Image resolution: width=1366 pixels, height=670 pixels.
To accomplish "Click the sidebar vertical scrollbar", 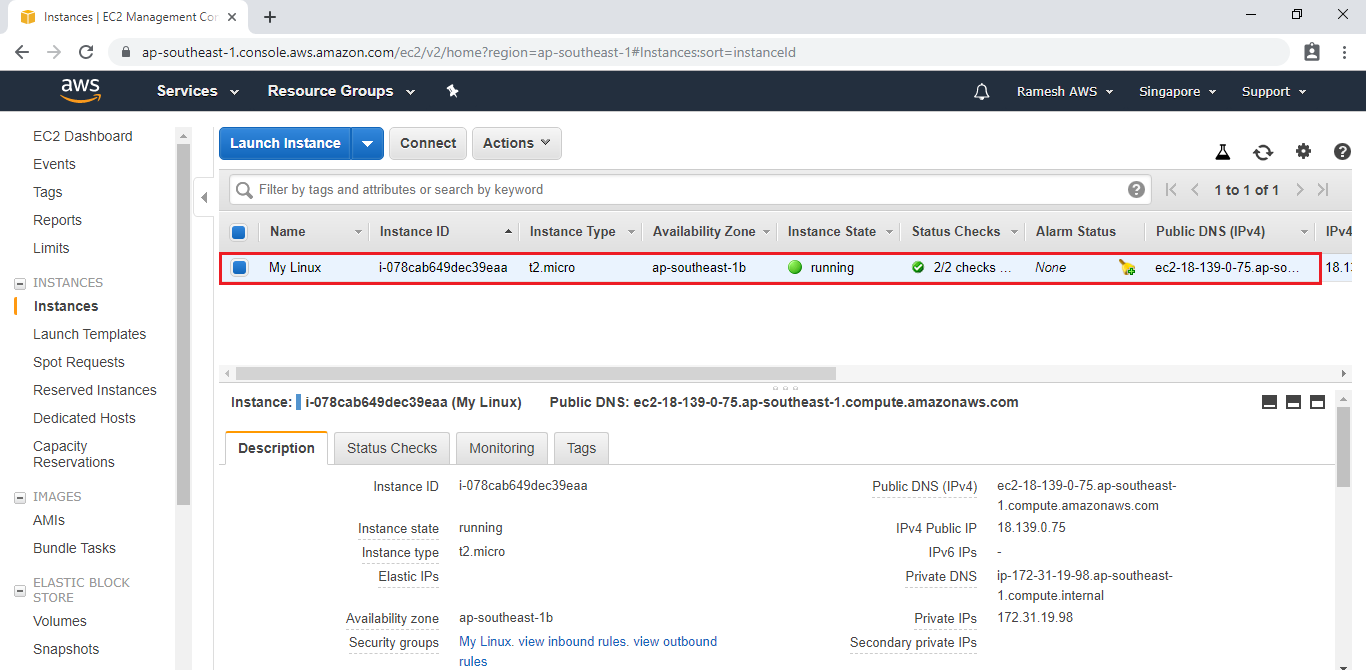I will [x=183, y=325].
